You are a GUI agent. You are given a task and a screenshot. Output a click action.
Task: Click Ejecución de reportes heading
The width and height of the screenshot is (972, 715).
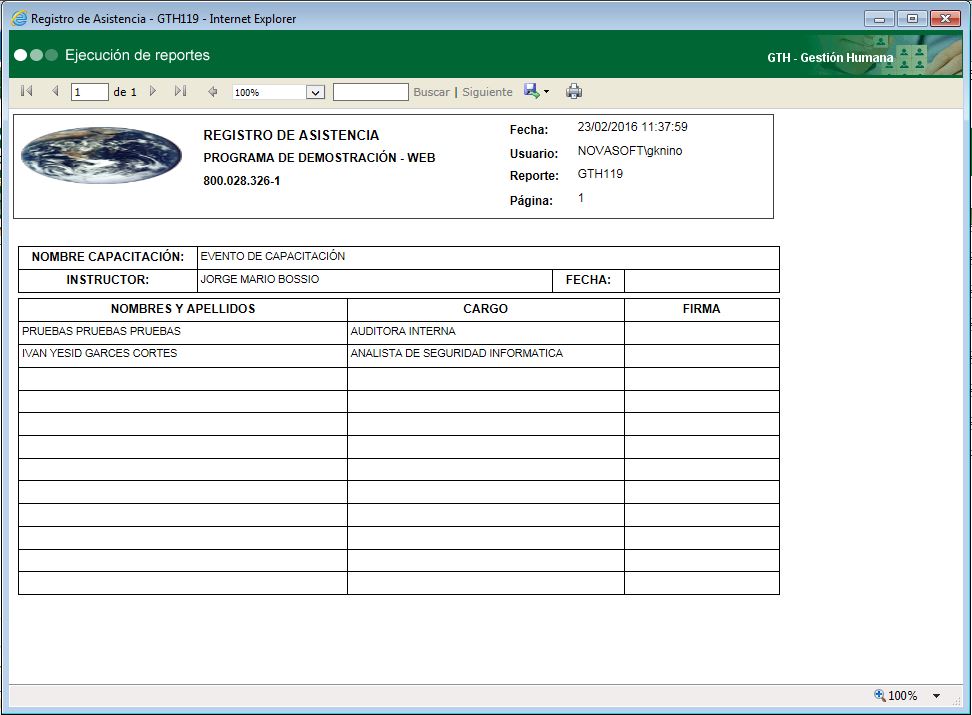coord(137,55)
